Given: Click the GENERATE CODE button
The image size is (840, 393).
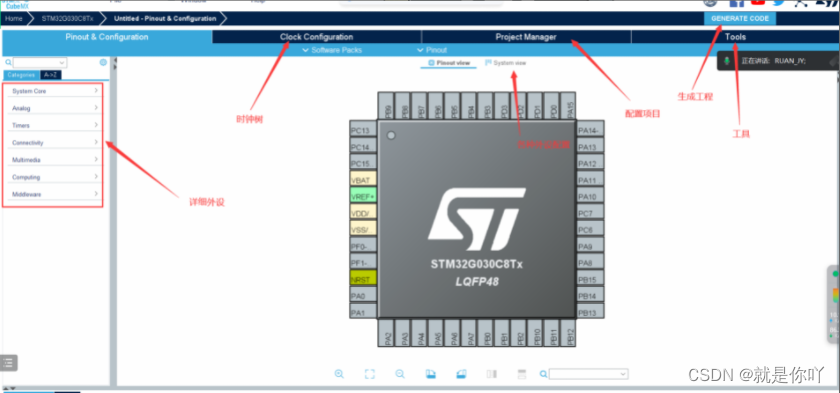Looking at the screenshot, I should 740,18.
